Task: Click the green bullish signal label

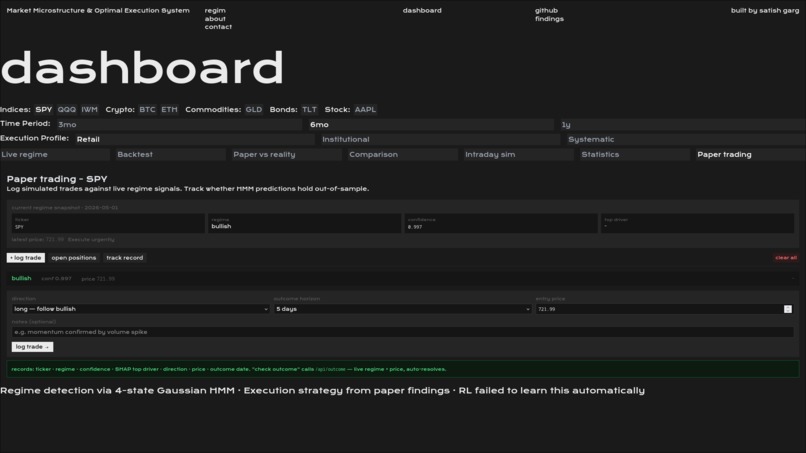Action: click(22, 278)
